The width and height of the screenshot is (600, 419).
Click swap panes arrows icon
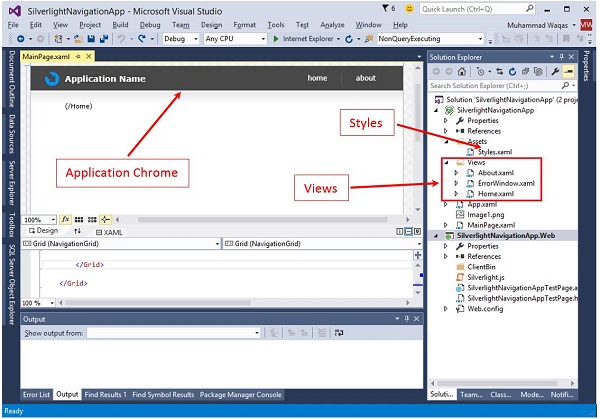click(x=77, y=231)
